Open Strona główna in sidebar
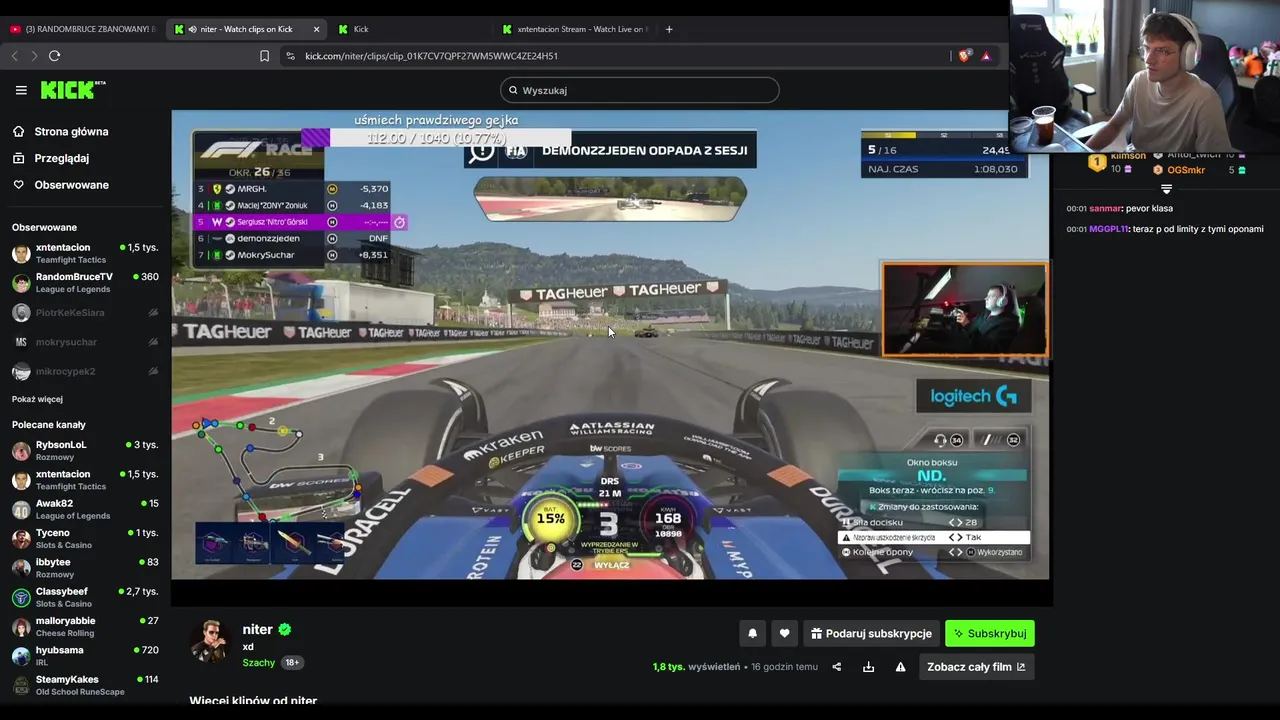This screenshot has height=720, width=1280. (x=71, y=131)
